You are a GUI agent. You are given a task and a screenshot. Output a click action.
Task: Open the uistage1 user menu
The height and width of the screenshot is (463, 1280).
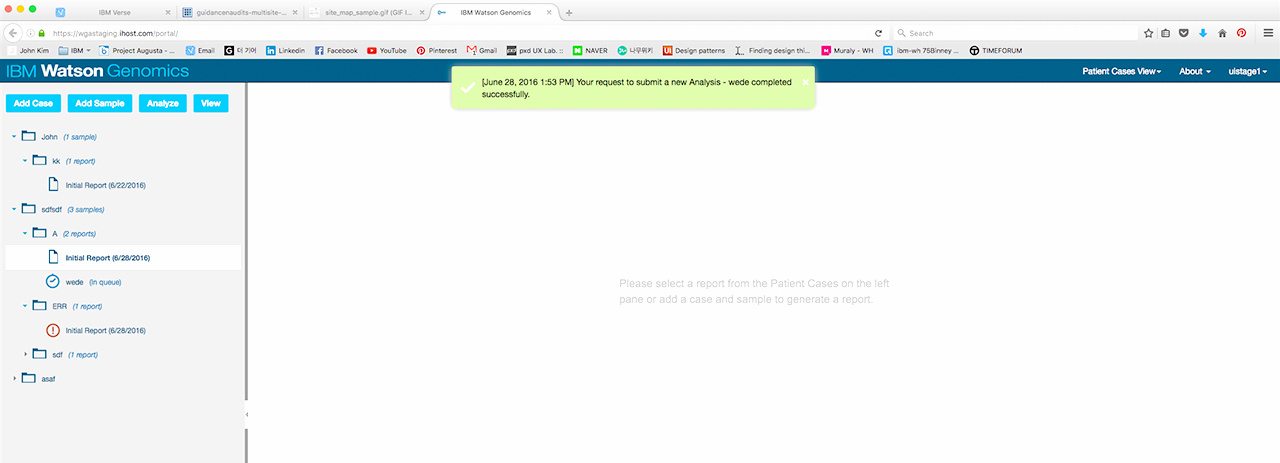[1248, 72]
